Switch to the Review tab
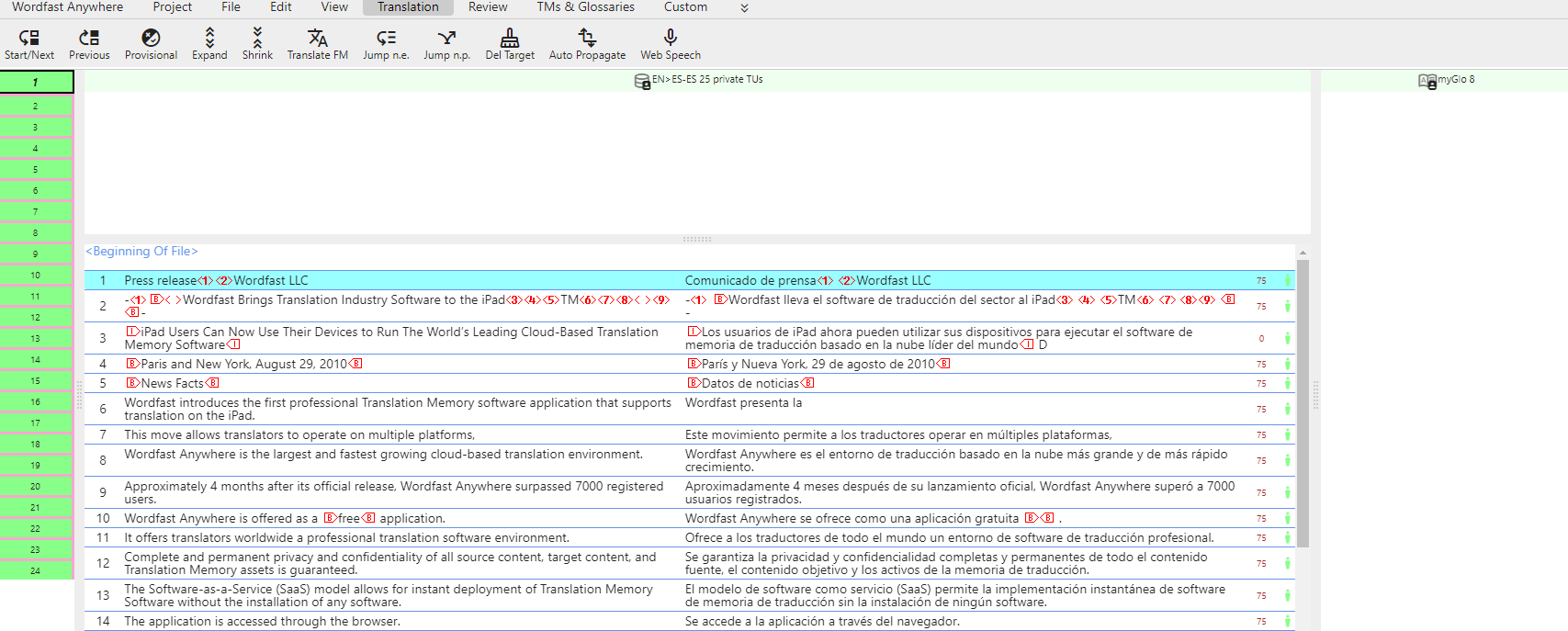Viewport: 1568px width, 631px height. [x=488, y=7]
